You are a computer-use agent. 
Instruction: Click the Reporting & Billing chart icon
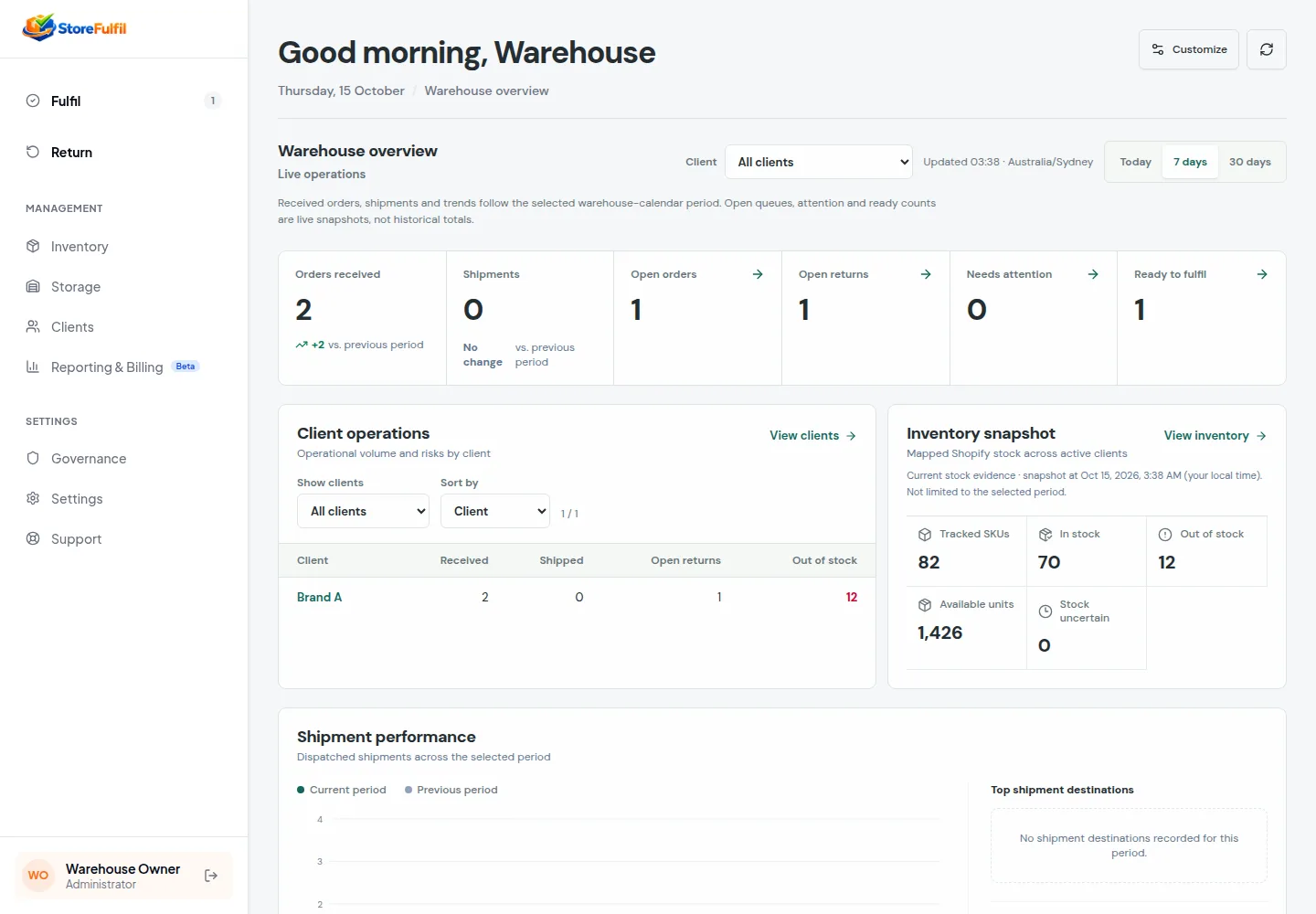[33, 367]
